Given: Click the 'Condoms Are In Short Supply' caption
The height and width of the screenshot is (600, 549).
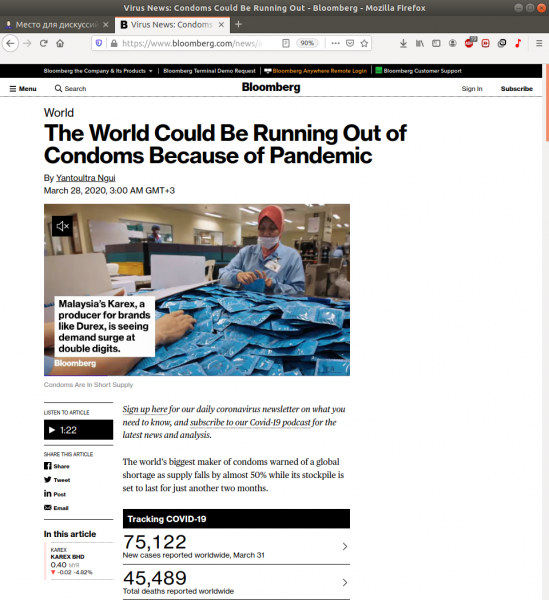Looking at the screenshot, I should point(88,385).
